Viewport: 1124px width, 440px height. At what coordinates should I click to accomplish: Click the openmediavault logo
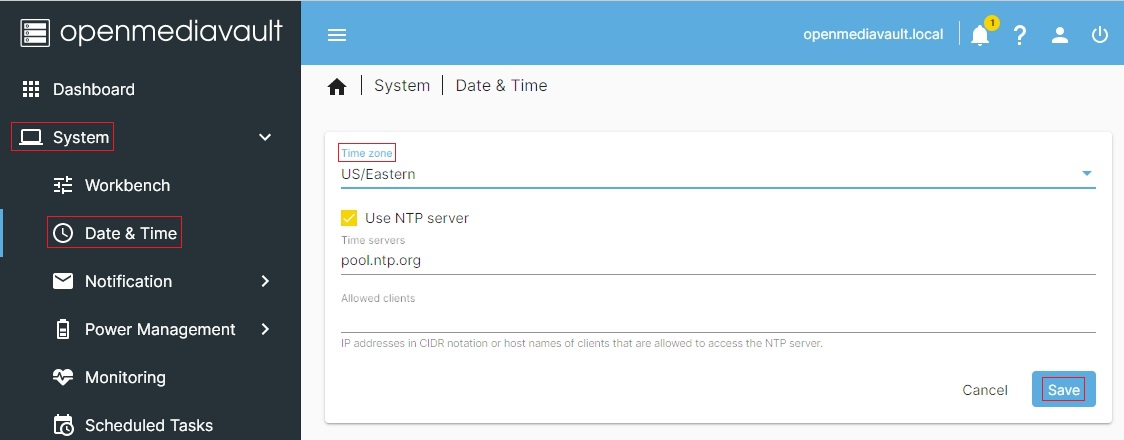pyautogui.click(x=150, y=32)
